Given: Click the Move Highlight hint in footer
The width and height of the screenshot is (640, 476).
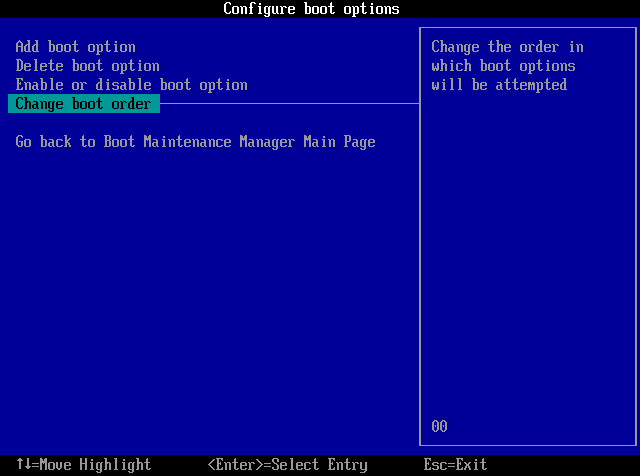Looking at the screenshot, I should click(84, 465).
